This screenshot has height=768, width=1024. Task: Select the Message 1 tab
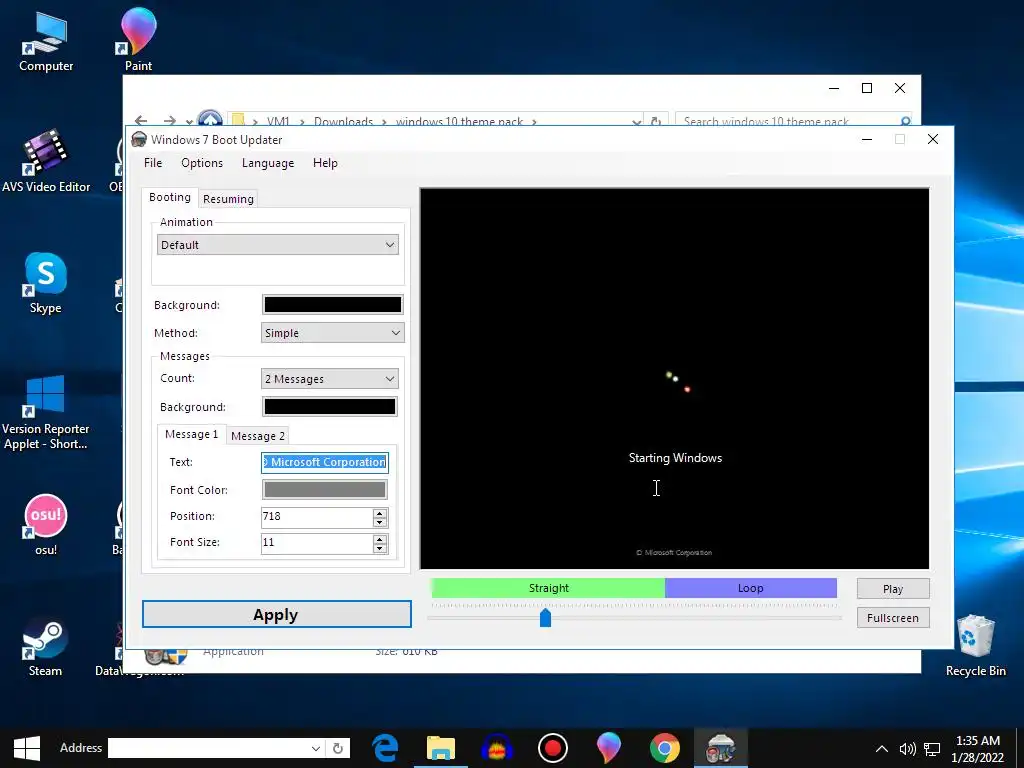[191, 434]
